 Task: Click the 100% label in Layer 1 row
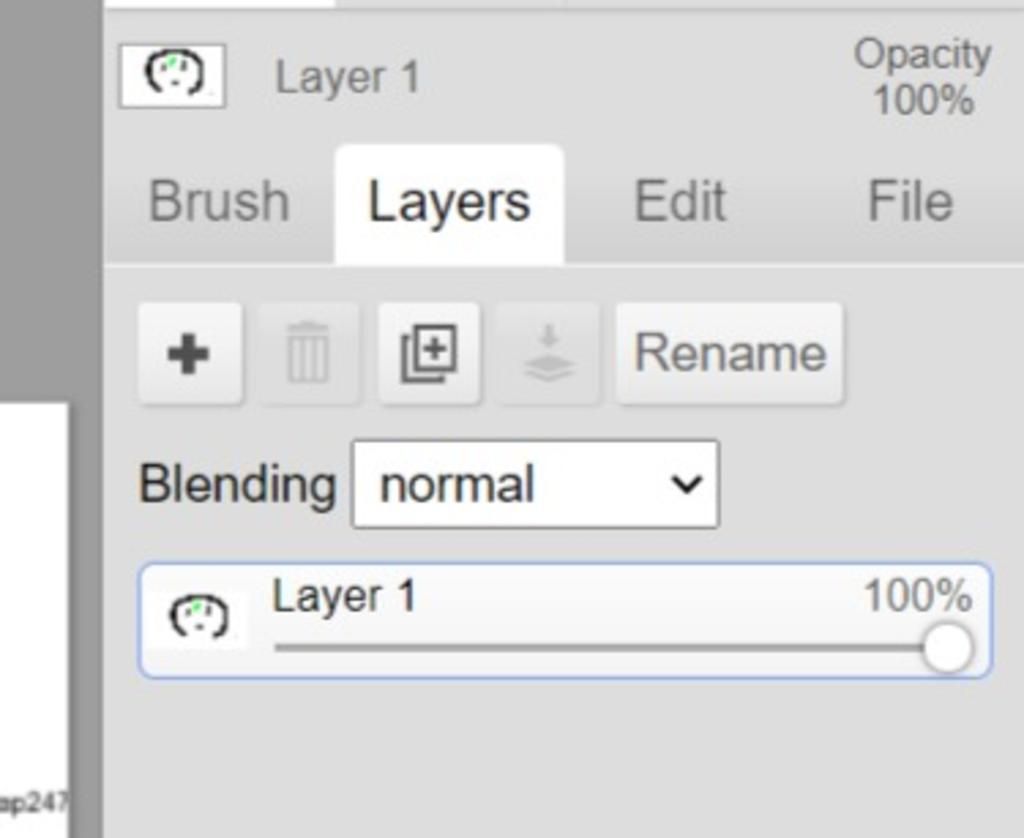[918, 596]
